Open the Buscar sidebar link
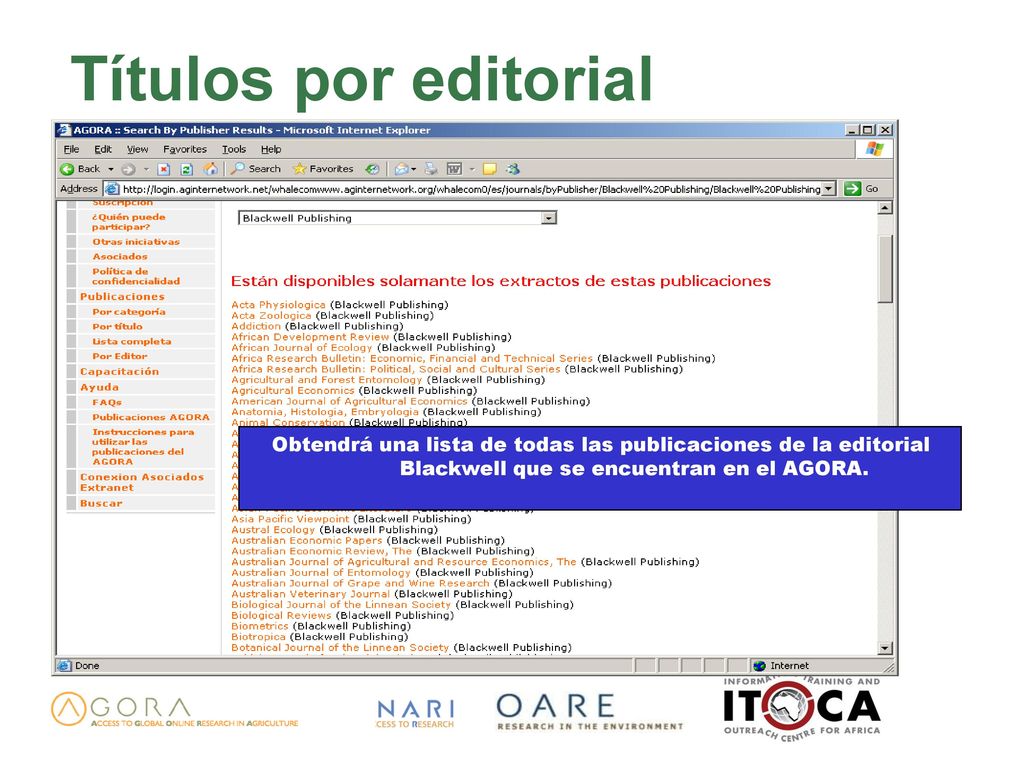Image resolution: width=1024 pixels, height=768 pixels. [101, 504]
